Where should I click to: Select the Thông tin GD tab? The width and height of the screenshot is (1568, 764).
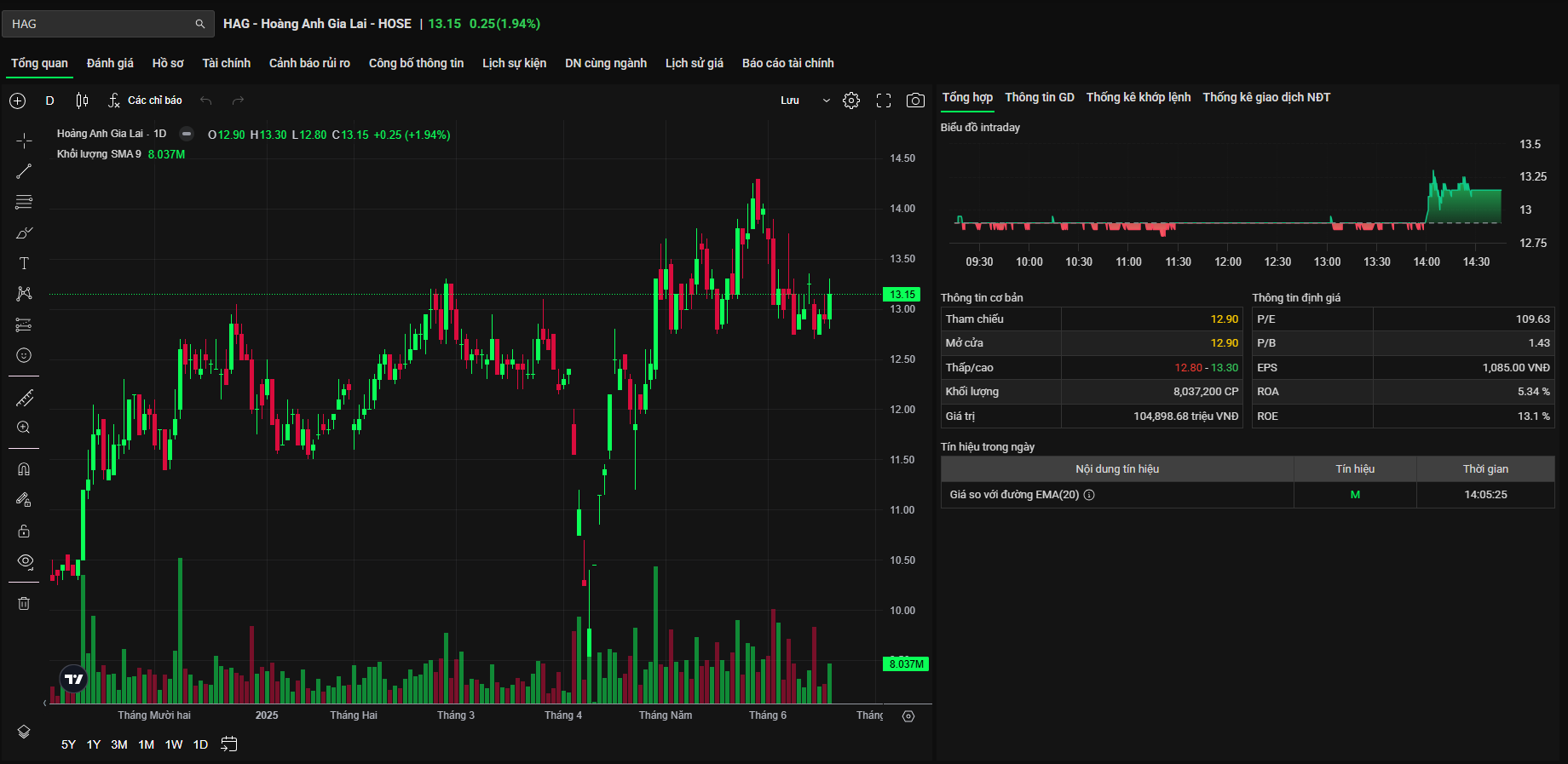1040,97
